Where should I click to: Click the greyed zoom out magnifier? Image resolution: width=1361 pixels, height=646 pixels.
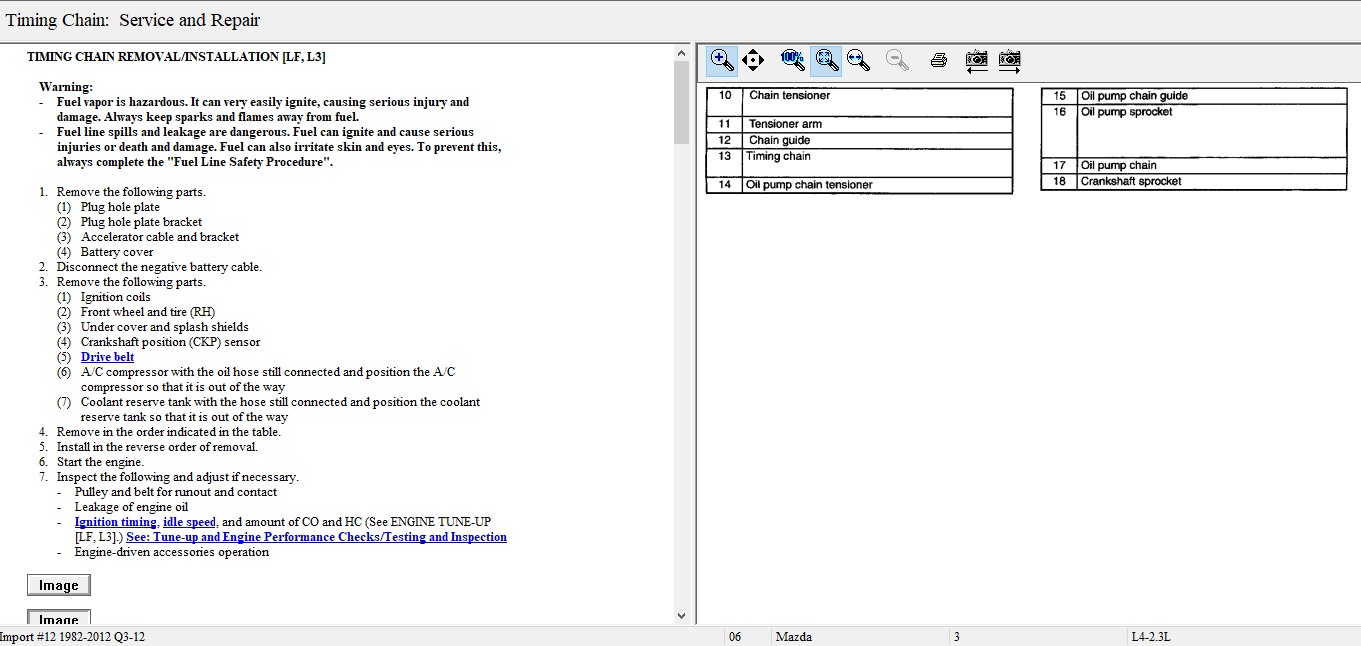pyautogui.click(x=898, y=60)
